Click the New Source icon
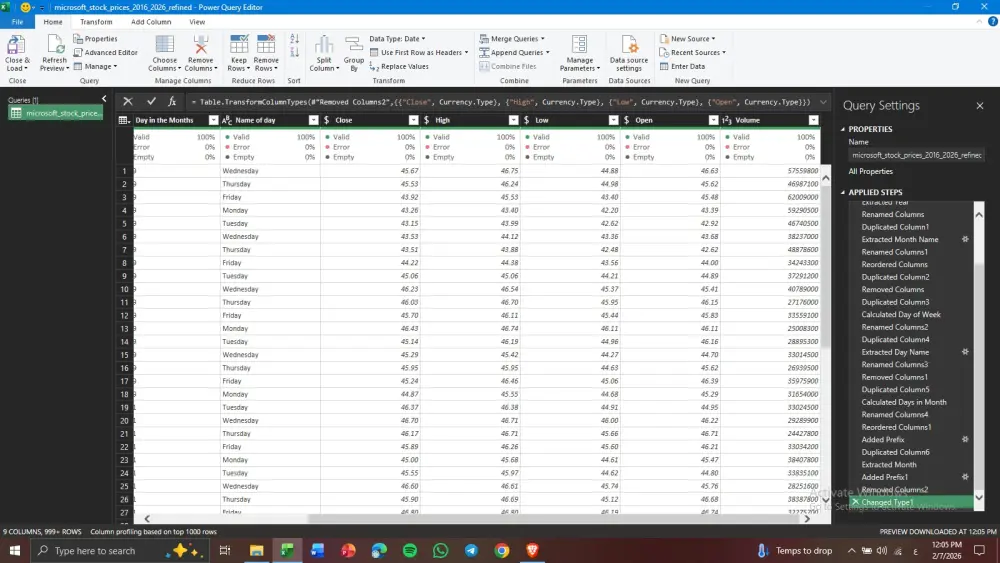Viewport: 1000px width, 563px height. point(664,39)
